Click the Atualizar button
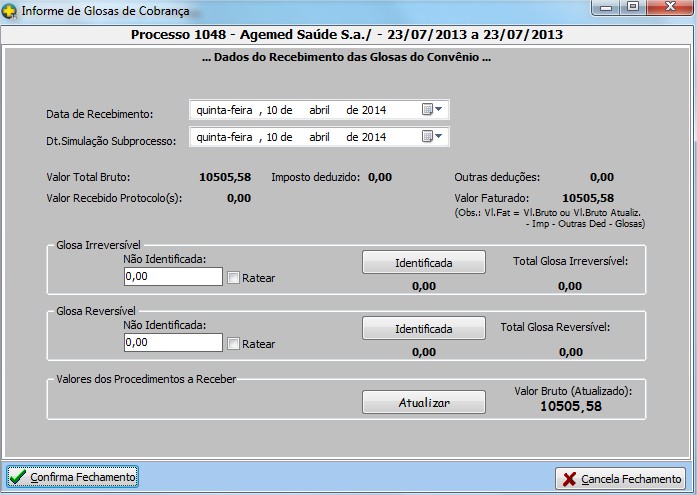 pyautogui.click(x=423, y=402)
